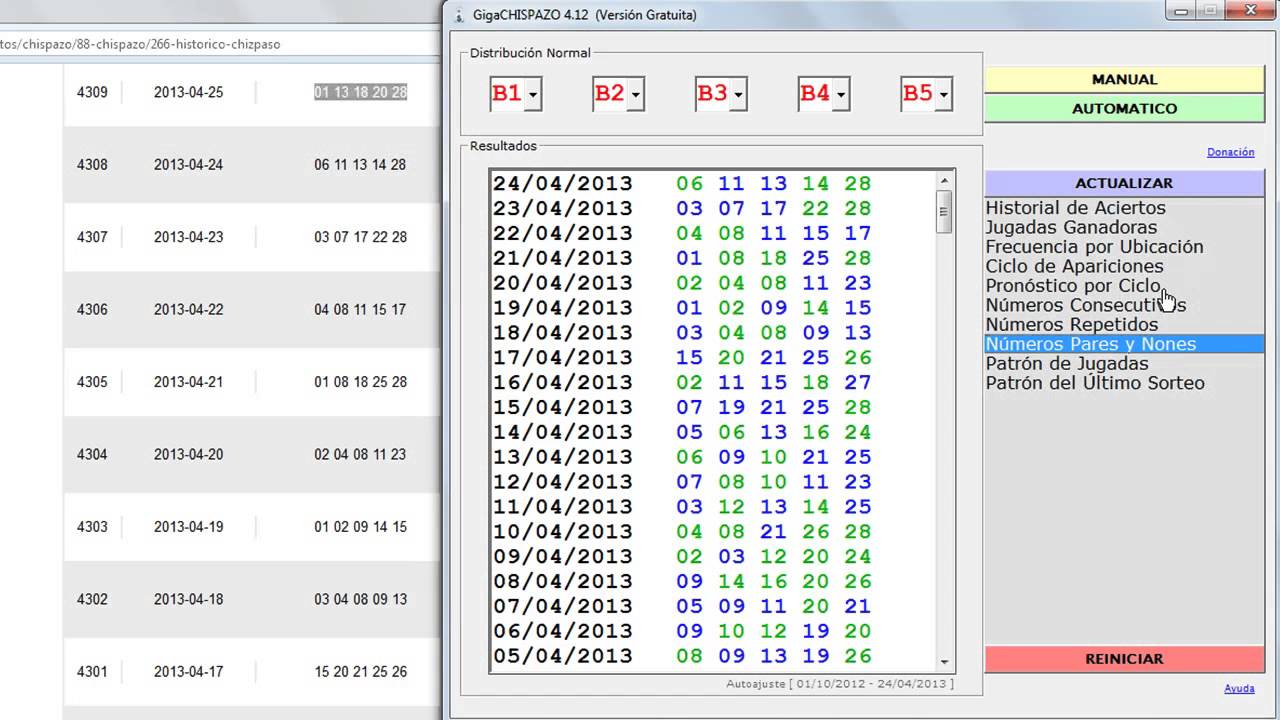Screen dimensions: 1280x720
Task: Open the B1 dropdown
Action: coord(534,95)
